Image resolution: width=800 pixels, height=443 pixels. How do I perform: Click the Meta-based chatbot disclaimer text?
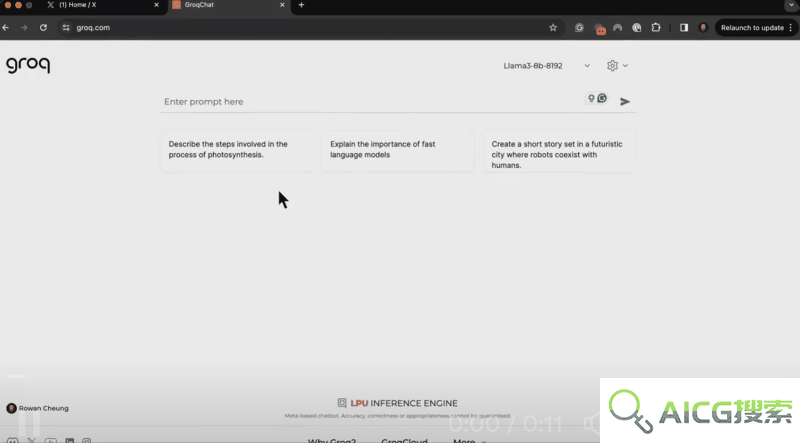tap(397, 416)
